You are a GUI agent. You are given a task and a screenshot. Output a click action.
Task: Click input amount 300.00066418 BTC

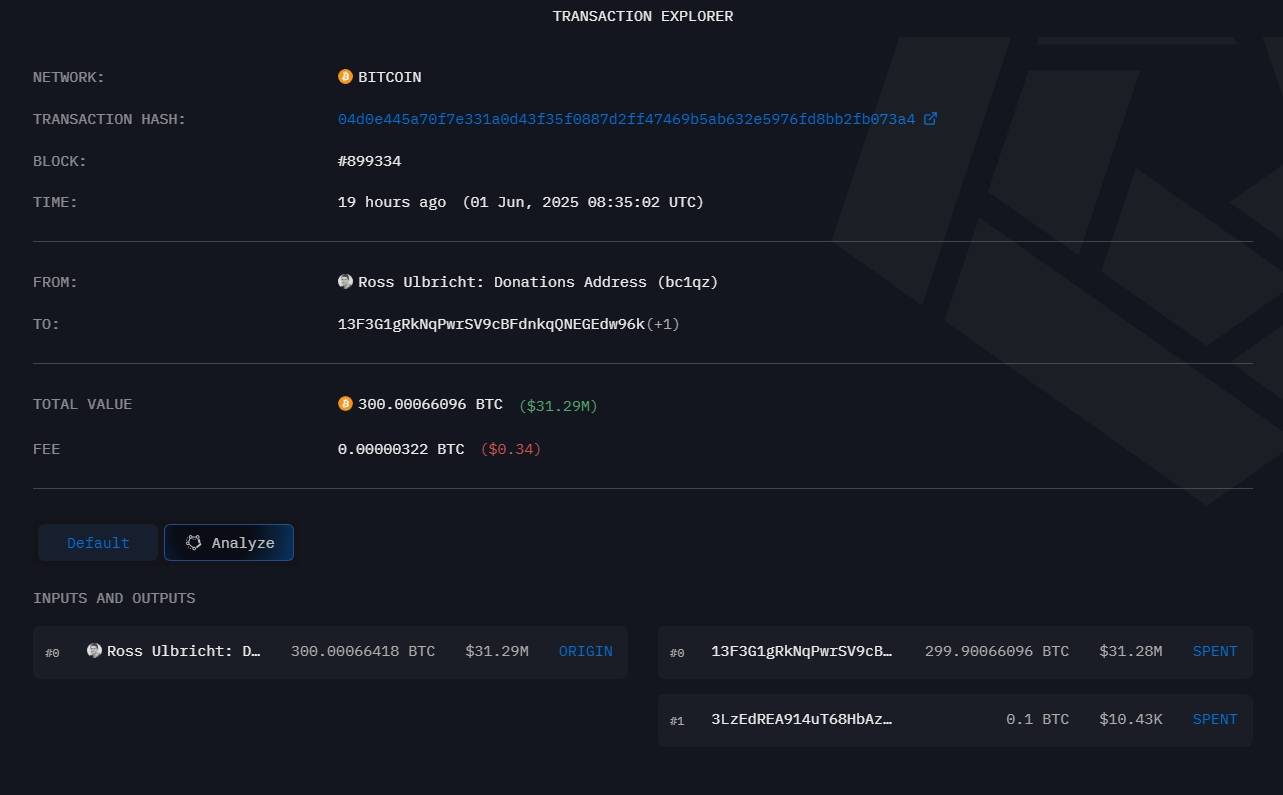(x=363, y=651)
